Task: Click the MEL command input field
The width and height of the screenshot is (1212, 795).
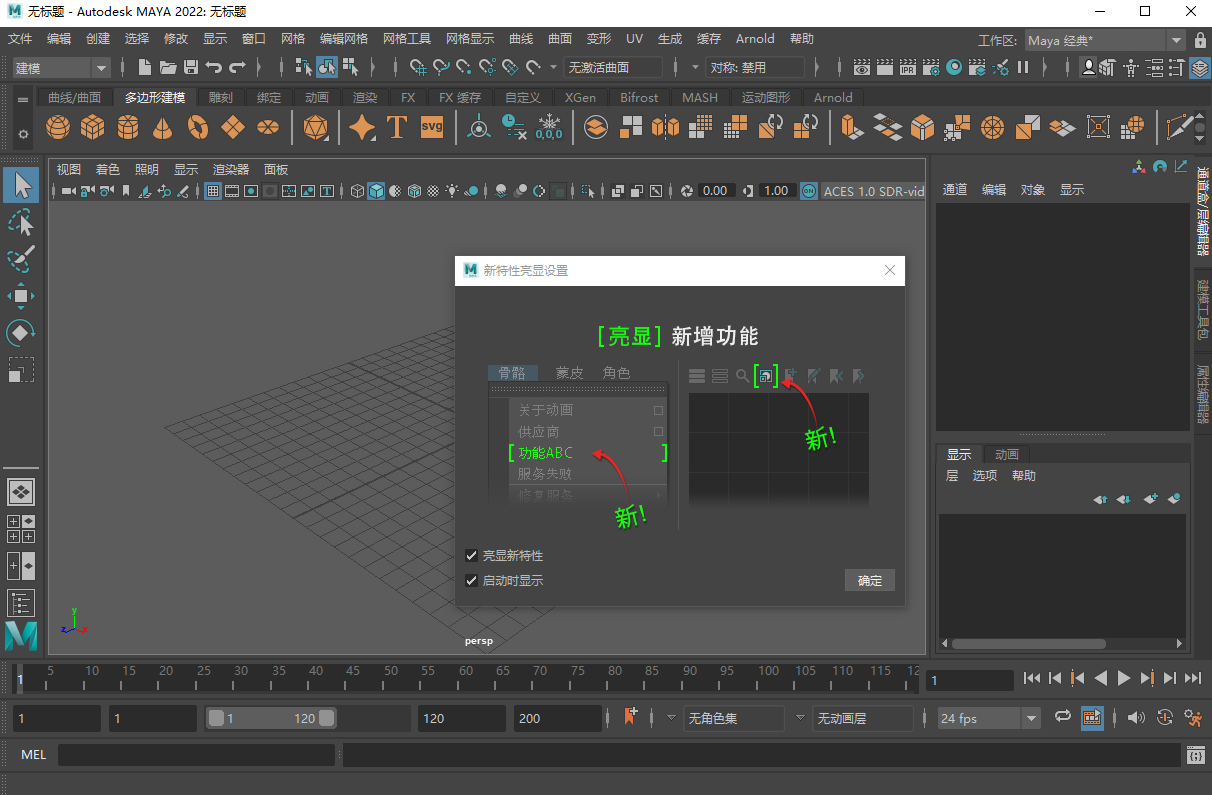Action: [196, 755]
